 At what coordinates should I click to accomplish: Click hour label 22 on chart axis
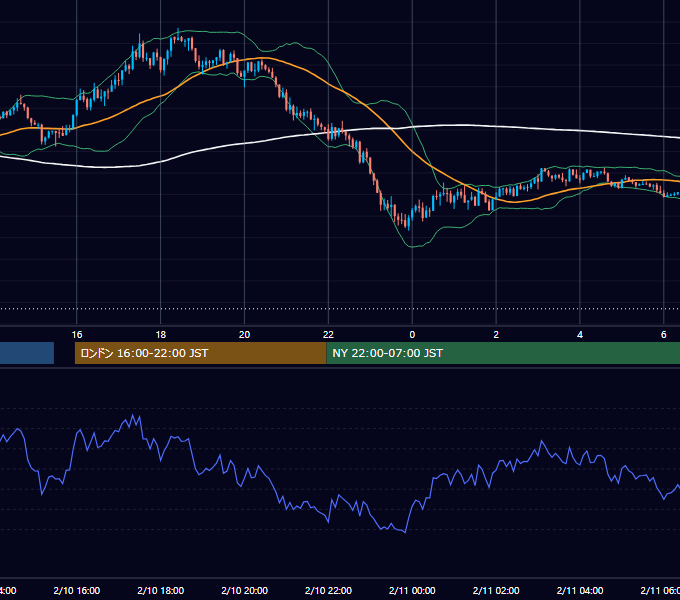[328, 335]
